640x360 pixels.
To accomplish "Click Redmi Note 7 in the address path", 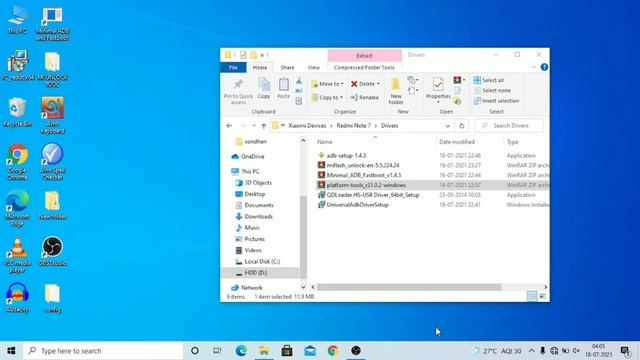I will pyautogui.click(x=353, y=126).
